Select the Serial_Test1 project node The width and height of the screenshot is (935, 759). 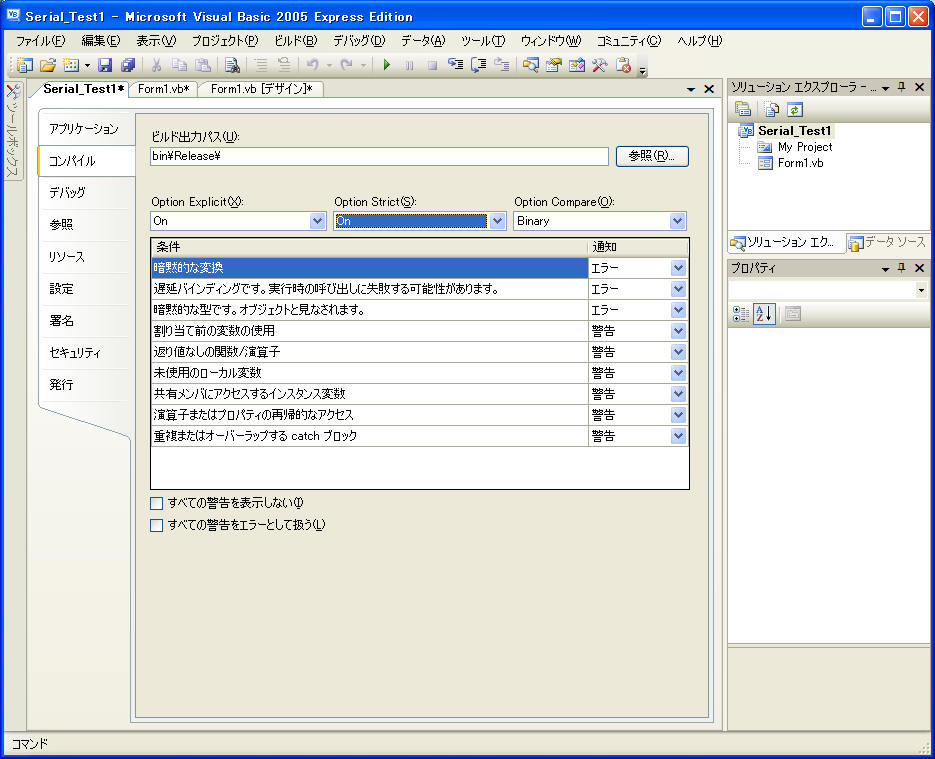click(x=794, y=131)
